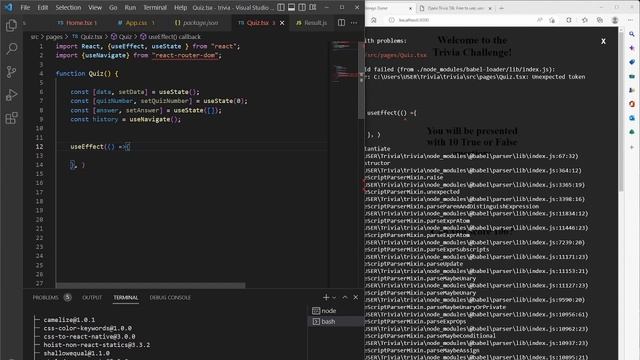Open the Edit menu
This screenshot has width=640, height=360.
tap(42, 7)
